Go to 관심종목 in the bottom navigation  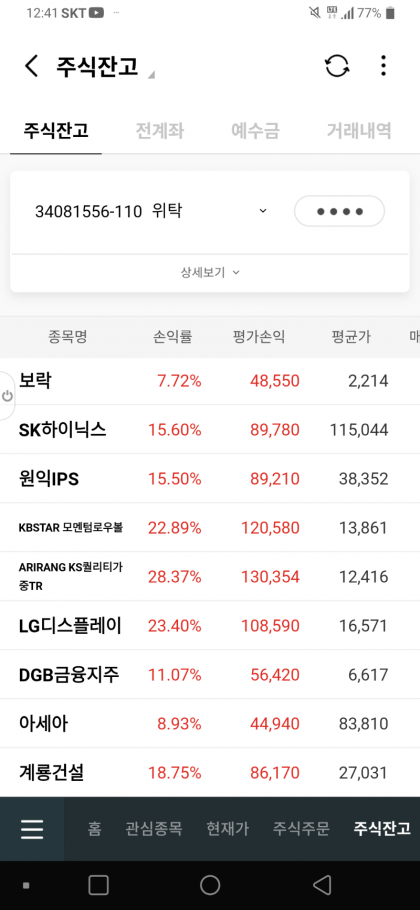(154, 829)
